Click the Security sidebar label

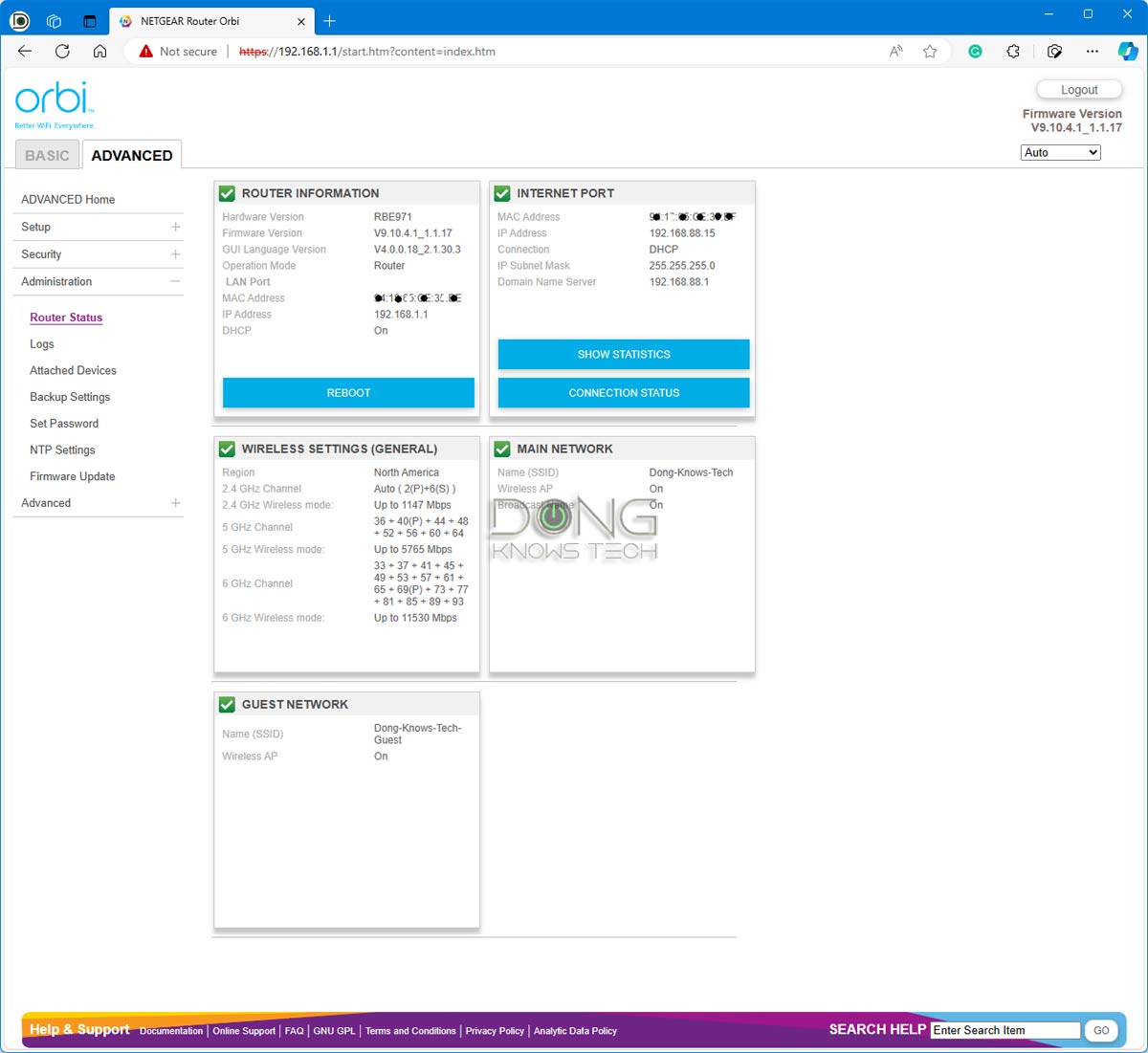click(x=41, y=254)
